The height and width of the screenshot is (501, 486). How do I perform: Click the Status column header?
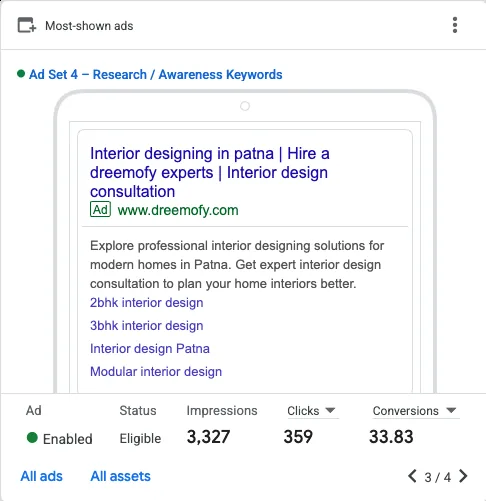138,411
